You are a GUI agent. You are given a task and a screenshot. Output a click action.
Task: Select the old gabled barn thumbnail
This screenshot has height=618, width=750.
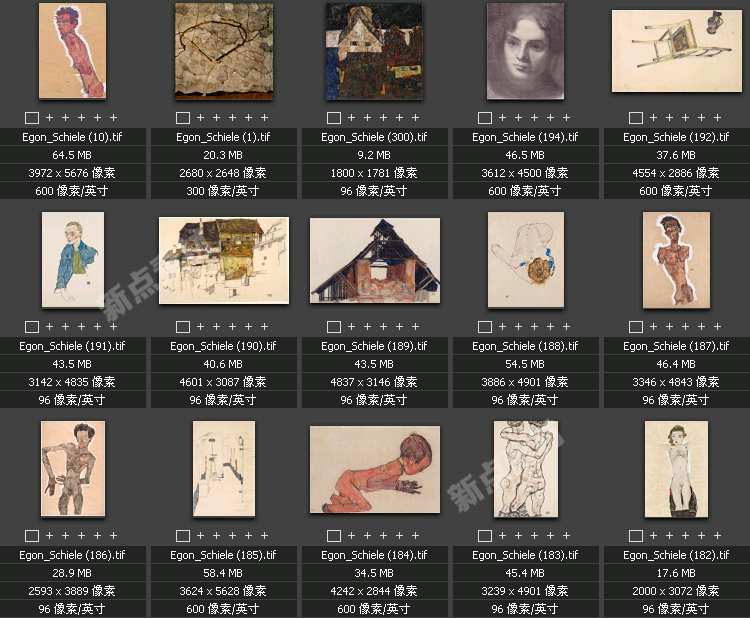[x=375, y=260]
